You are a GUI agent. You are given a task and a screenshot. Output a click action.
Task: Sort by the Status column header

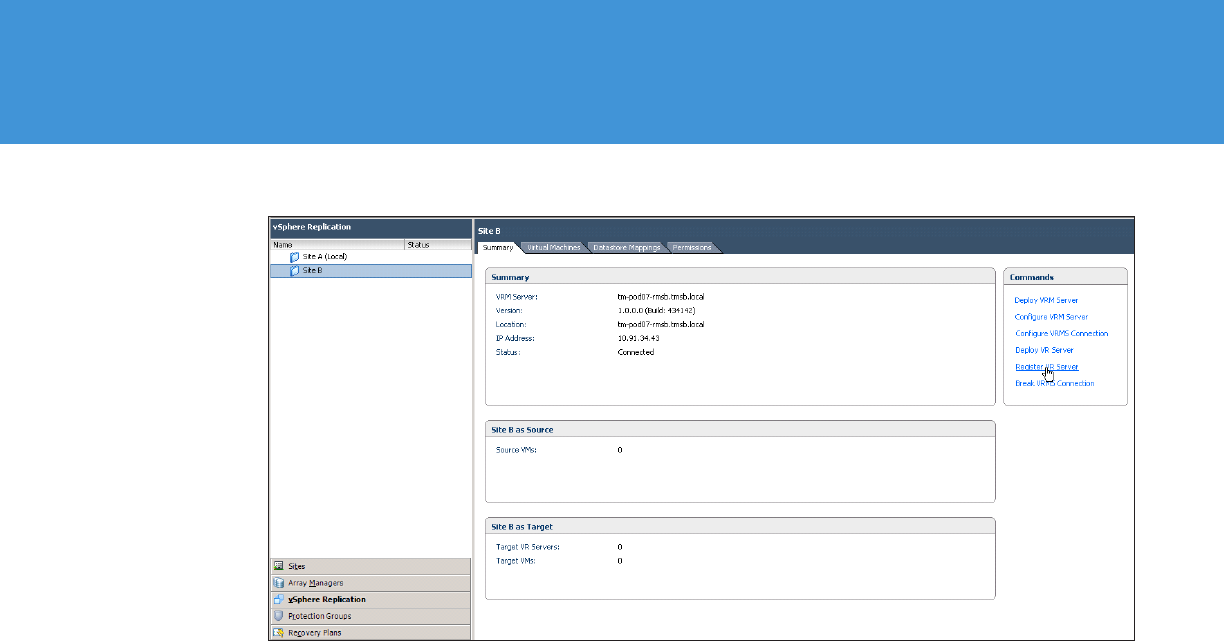pos(437,244)
